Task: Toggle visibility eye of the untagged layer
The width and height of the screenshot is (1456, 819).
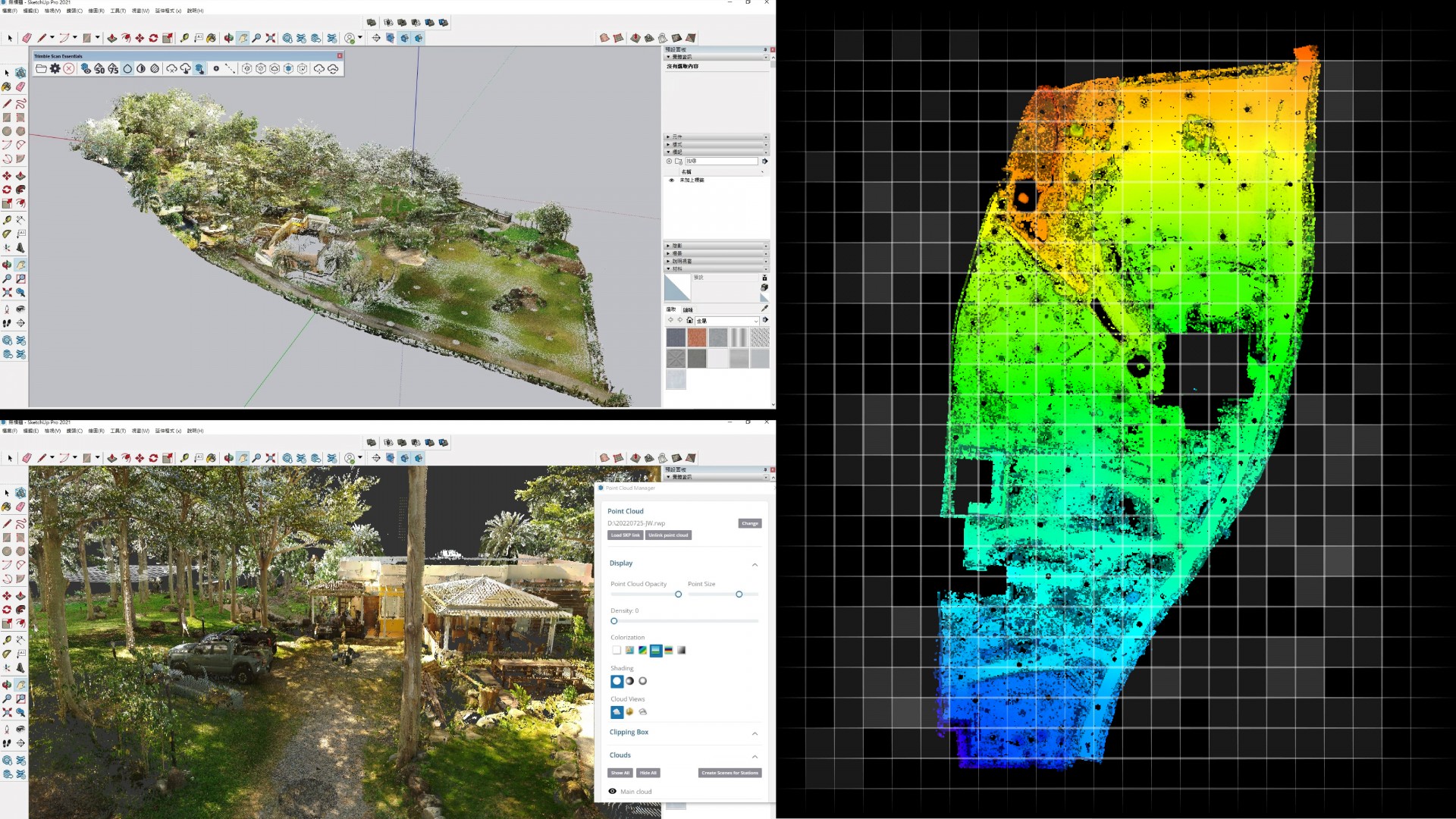Action: point(671,180)
